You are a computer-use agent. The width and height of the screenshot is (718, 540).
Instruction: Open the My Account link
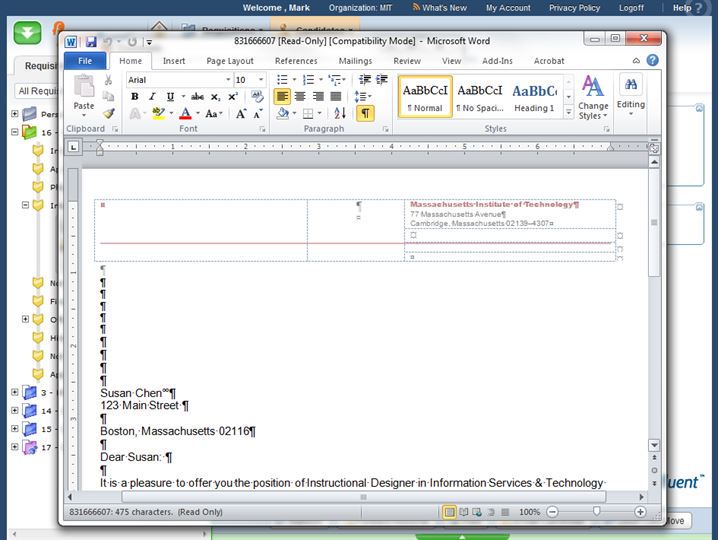coord(508,8)
